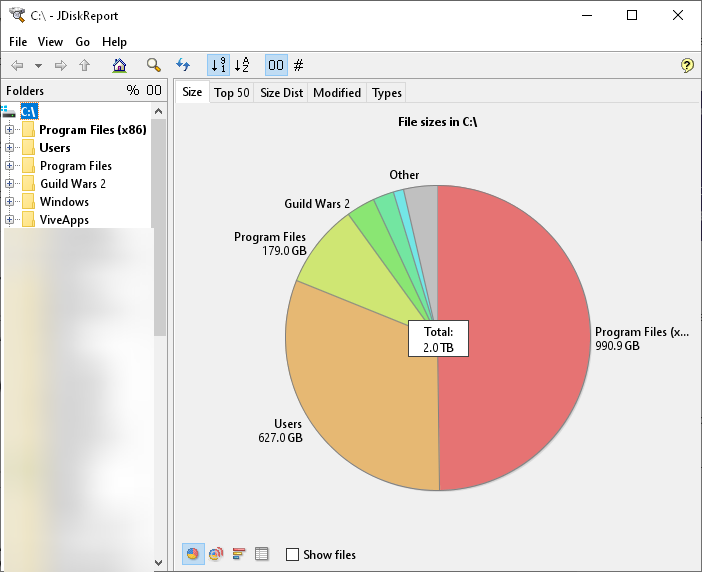Go up one folder level
Screen dimensions: 702x572
tap(84, 66)
